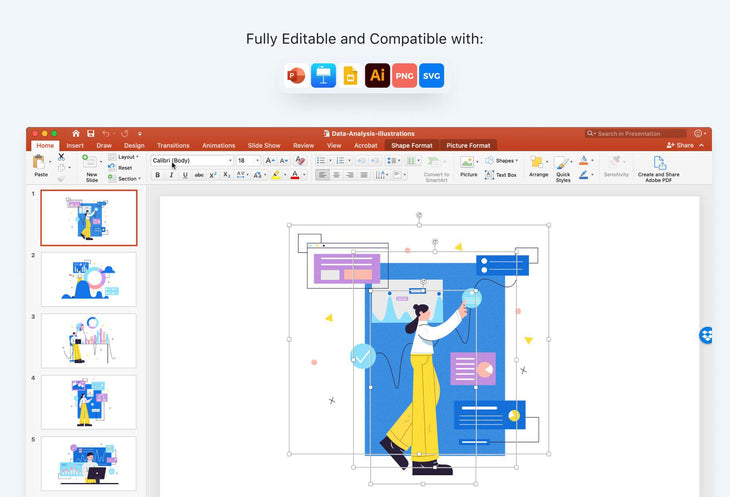Click the red font color swatch
Image resolution: width=730 pixels, height=497 pixels.
click(x=295, y=175)
